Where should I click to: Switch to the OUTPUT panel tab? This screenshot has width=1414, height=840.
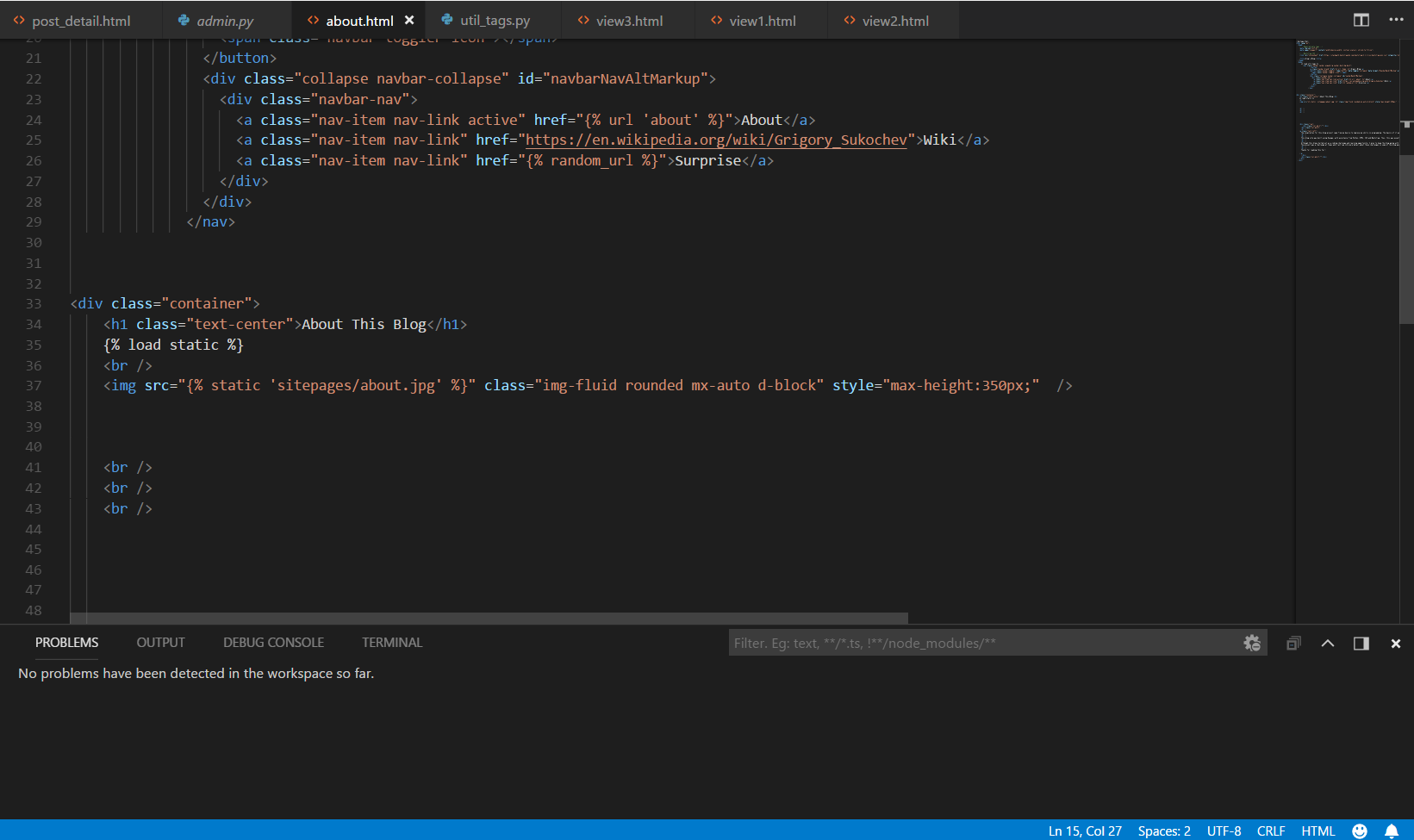160,643
